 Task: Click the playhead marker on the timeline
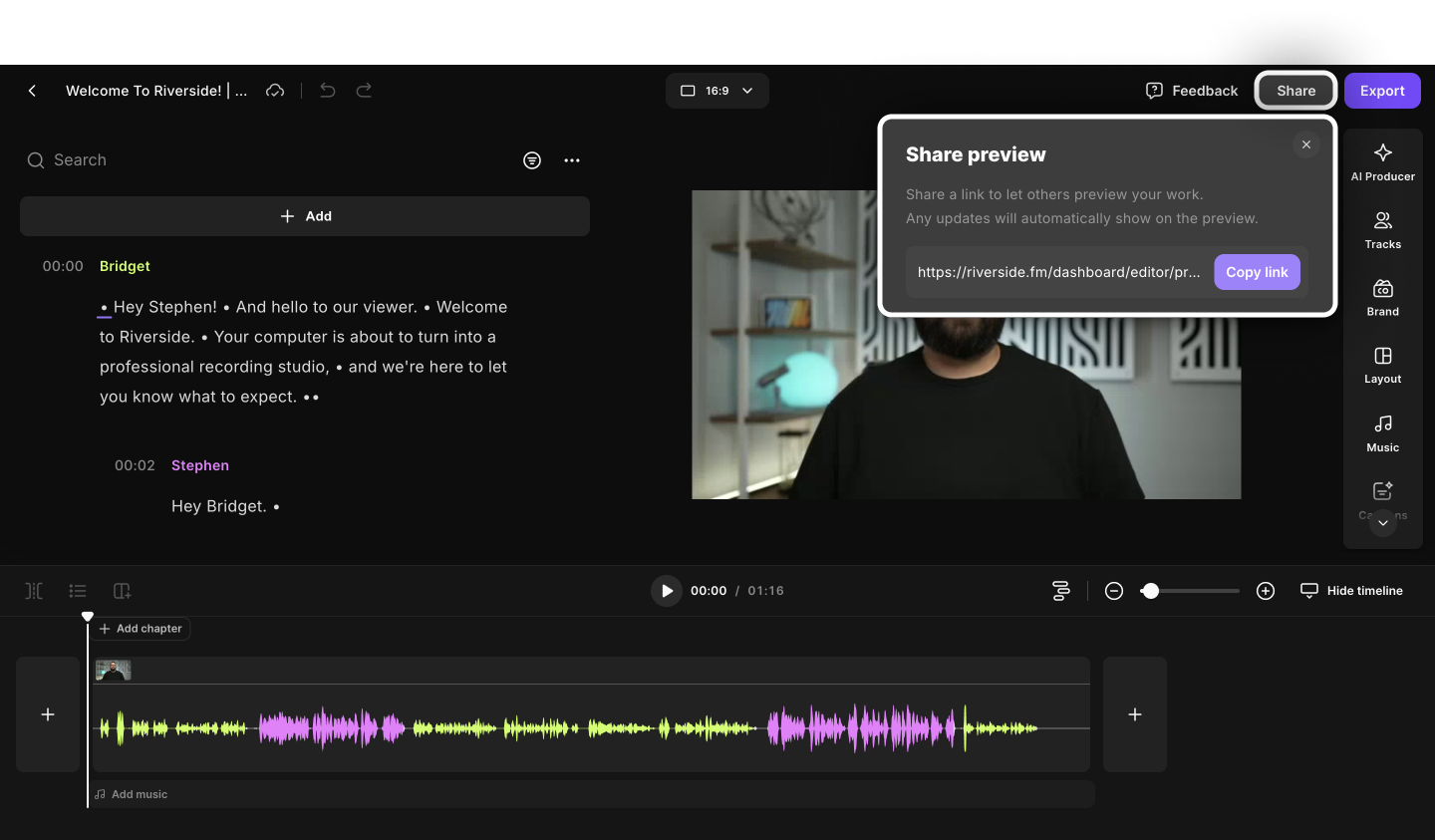tap(88, 617)
